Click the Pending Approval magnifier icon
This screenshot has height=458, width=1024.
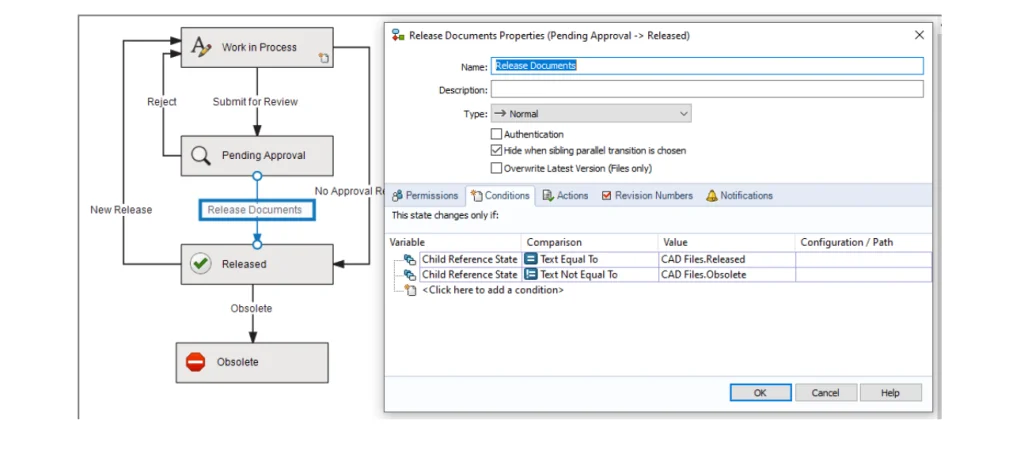click(201, 155)
